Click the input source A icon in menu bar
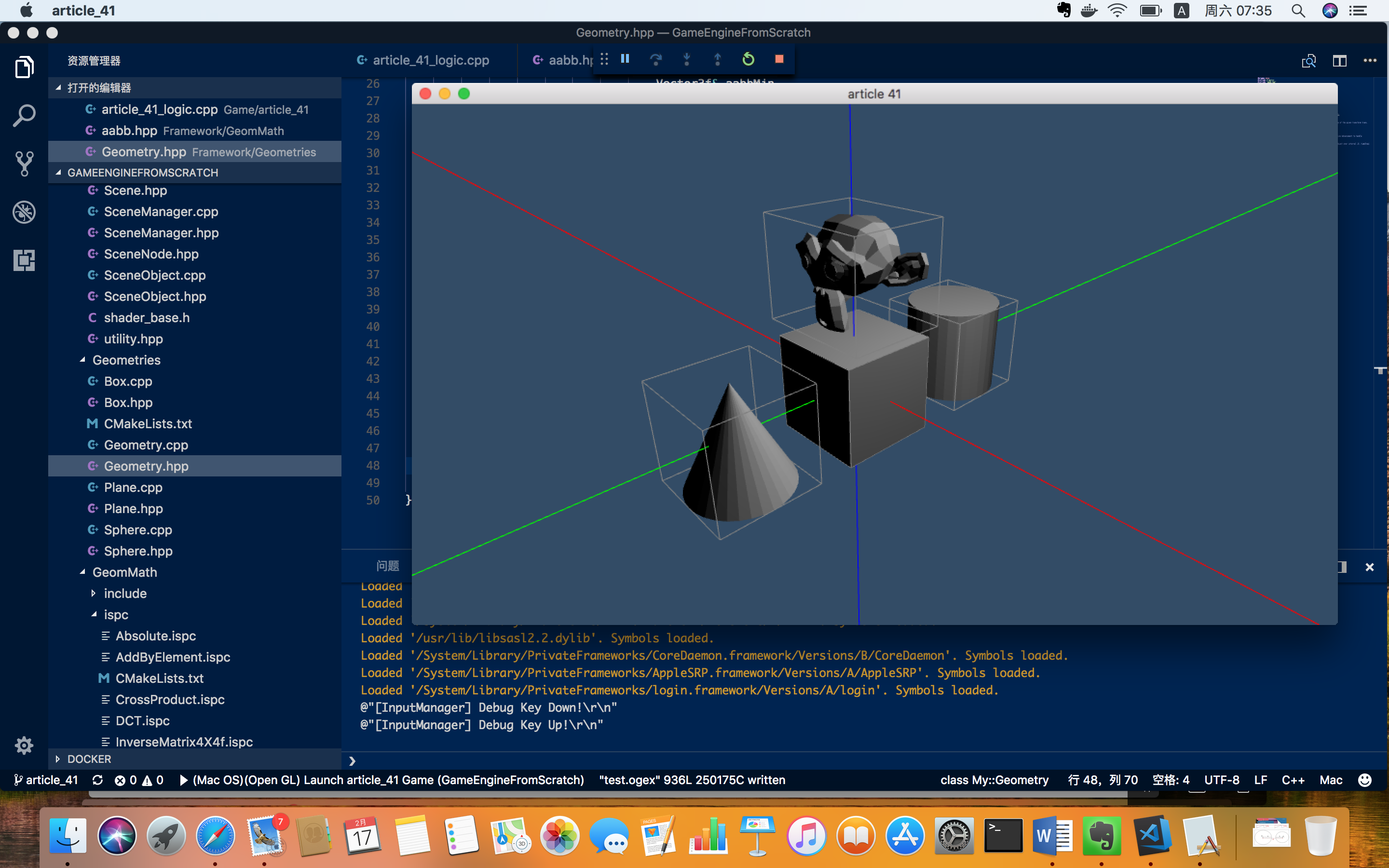The height and width of the screenshot is (868, 1389). tap(1181, 10)
